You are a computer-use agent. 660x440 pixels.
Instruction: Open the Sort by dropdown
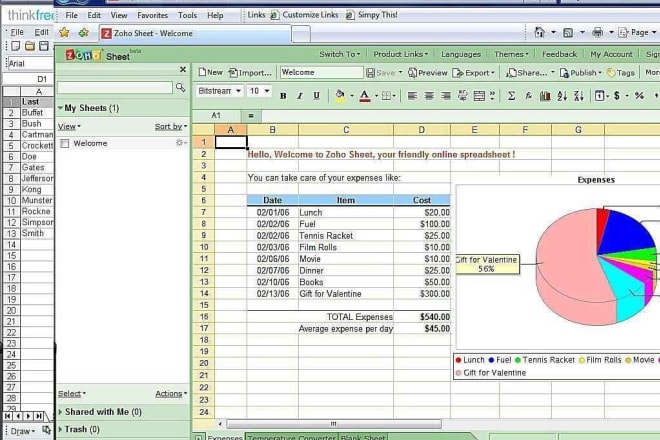[x=170, y=126]
